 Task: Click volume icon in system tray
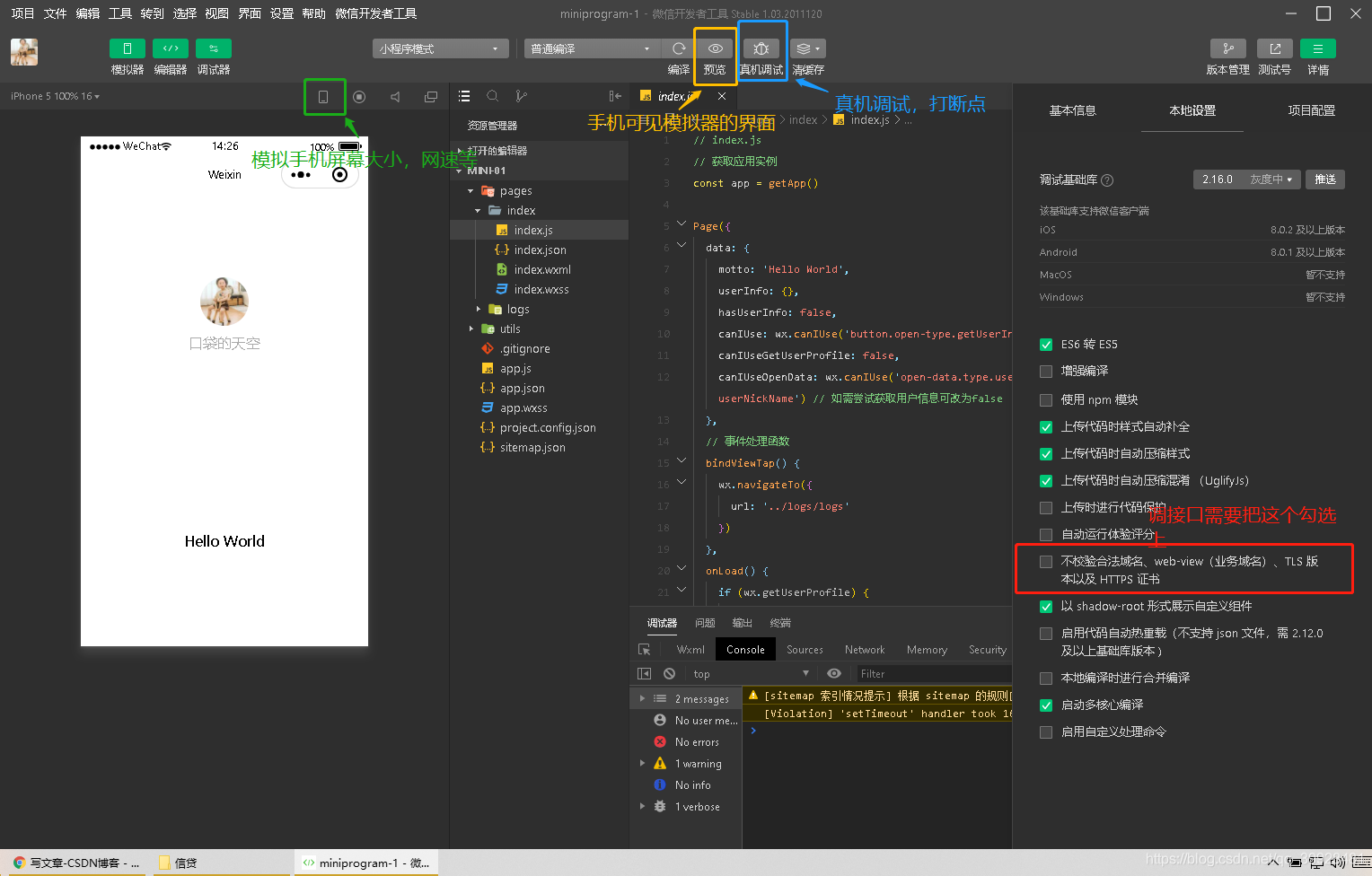(1338, 863)
